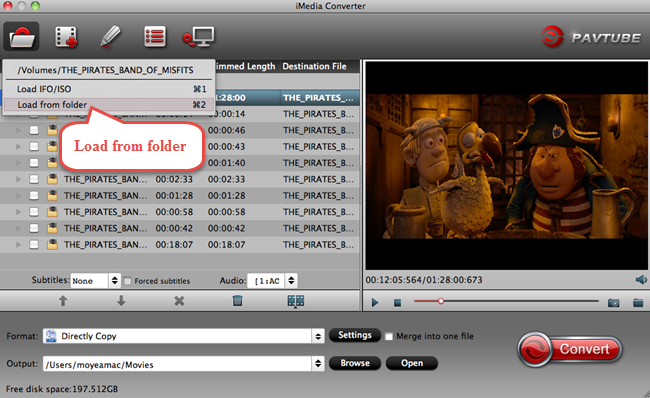This screenshot has width=650, height=398.
Task: Enable Merge into one file
Action: click(389, 336)
